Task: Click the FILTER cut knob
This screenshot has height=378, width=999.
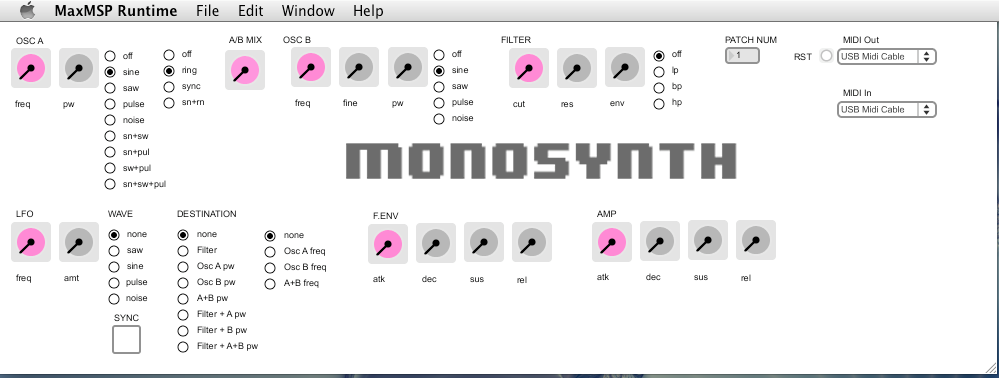Action: (529, 68)
